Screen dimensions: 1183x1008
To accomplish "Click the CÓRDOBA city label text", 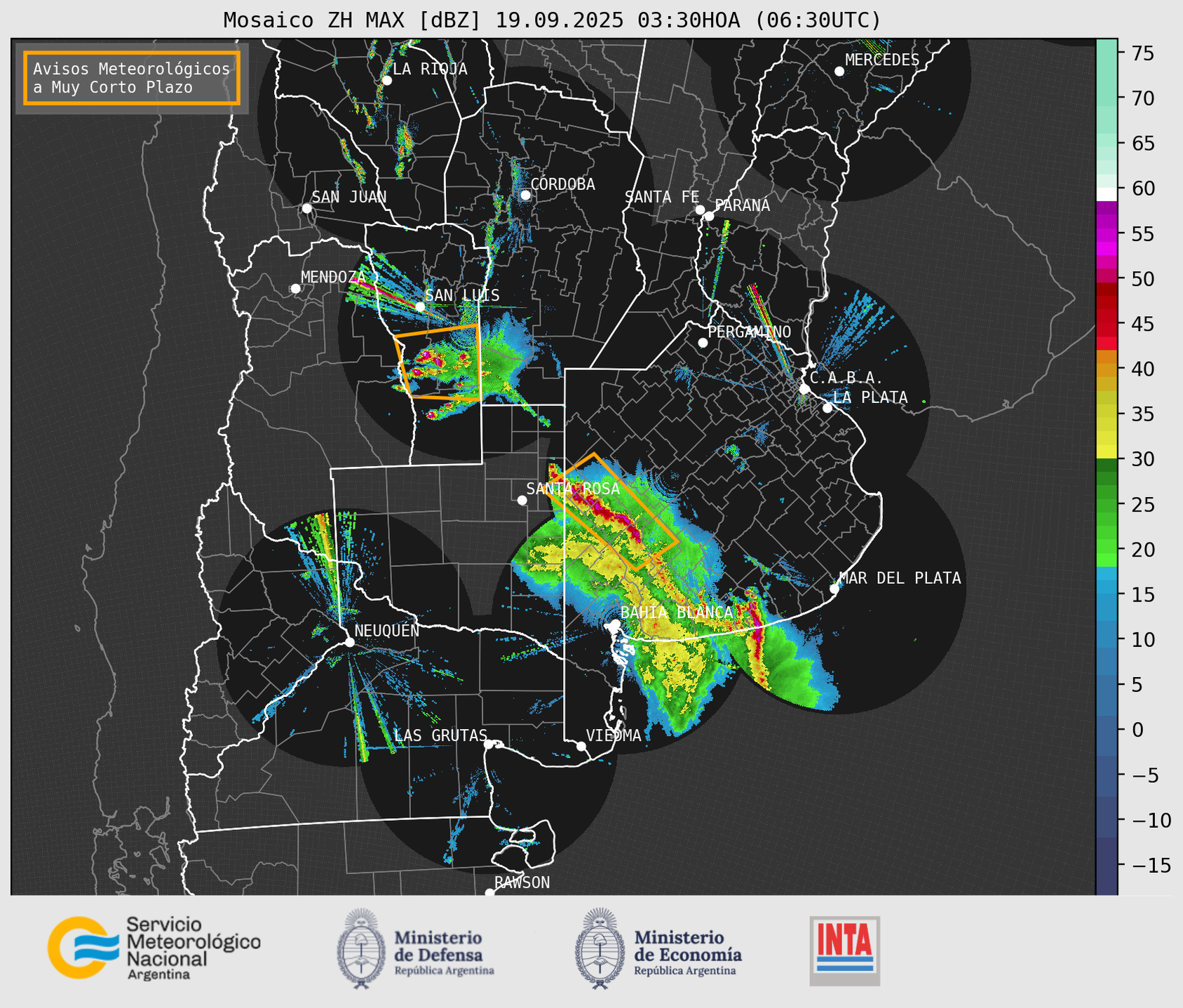I will tap(562, 184).
